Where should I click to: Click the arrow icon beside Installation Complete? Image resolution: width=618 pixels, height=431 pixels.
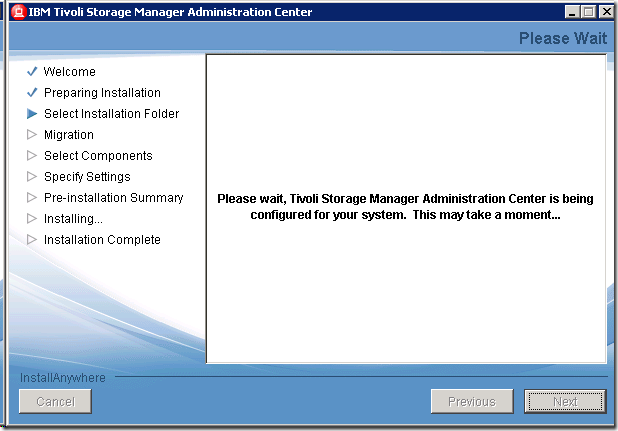tap(32, 240)
